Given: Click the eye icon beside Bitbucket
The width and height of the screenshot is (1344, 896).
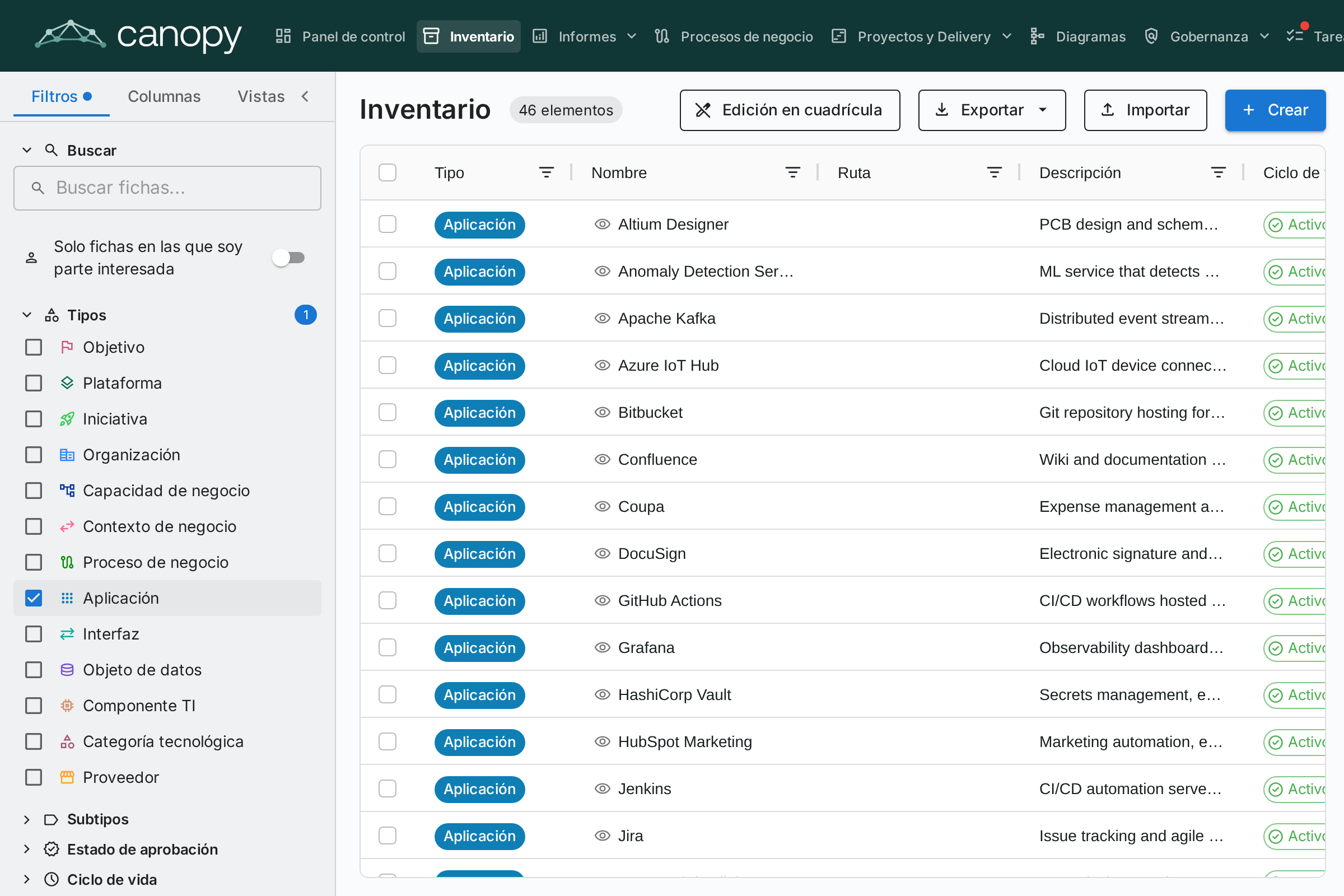Looking at the screenshot, I should [603, 412].
